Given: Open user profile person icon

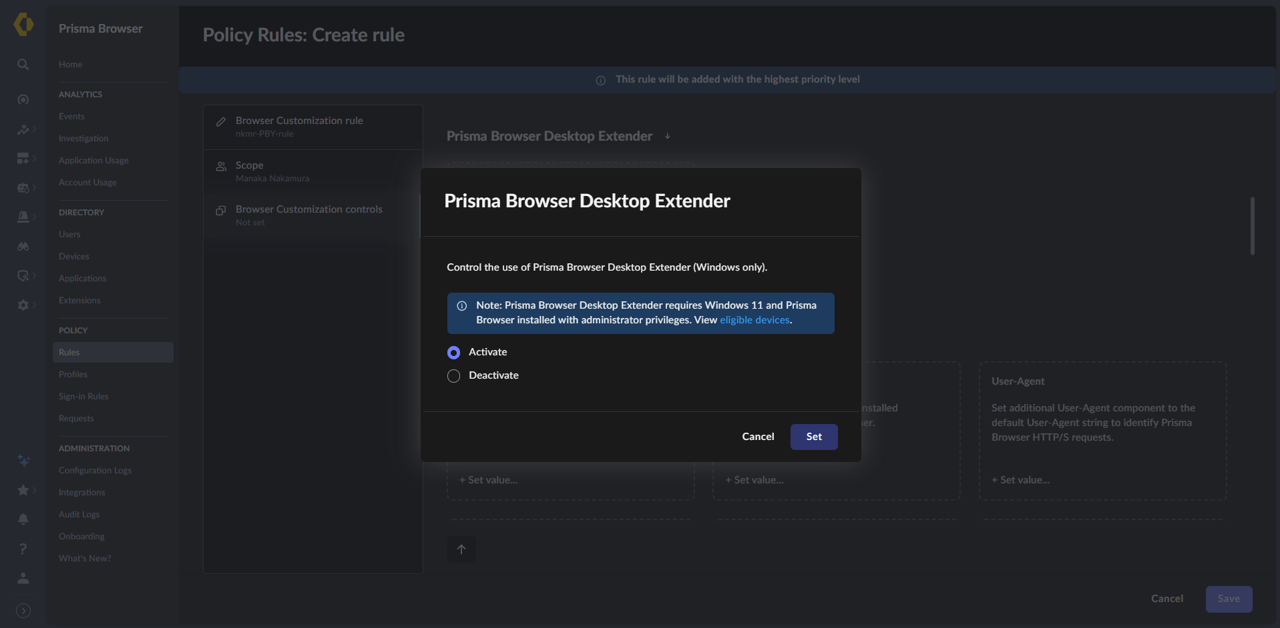Looking at the screenshot, I should [x=23, y=578].
